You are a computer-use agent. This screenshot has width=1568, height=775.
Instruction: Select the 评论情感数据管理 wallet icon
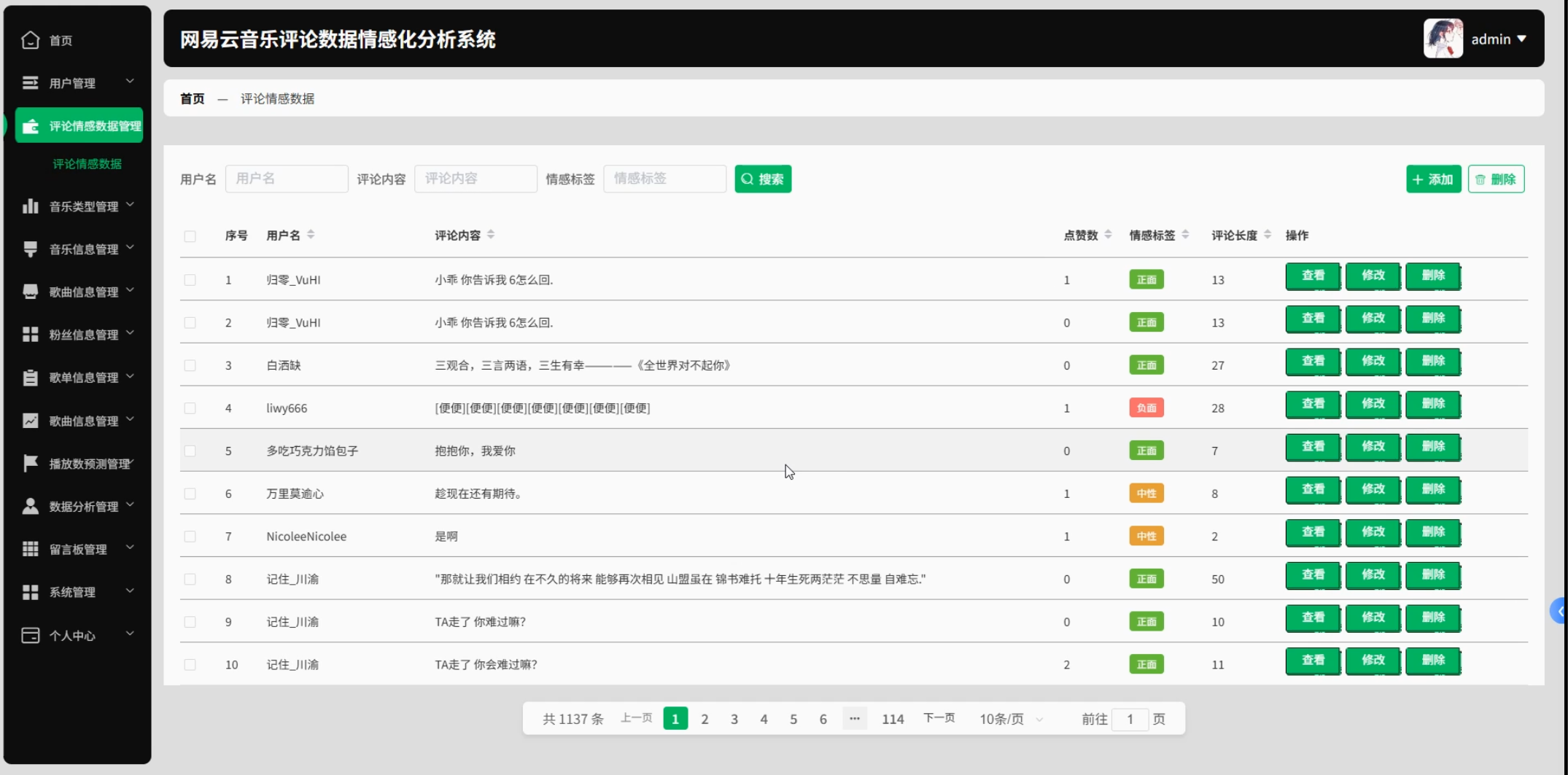[x=30, y=126]
